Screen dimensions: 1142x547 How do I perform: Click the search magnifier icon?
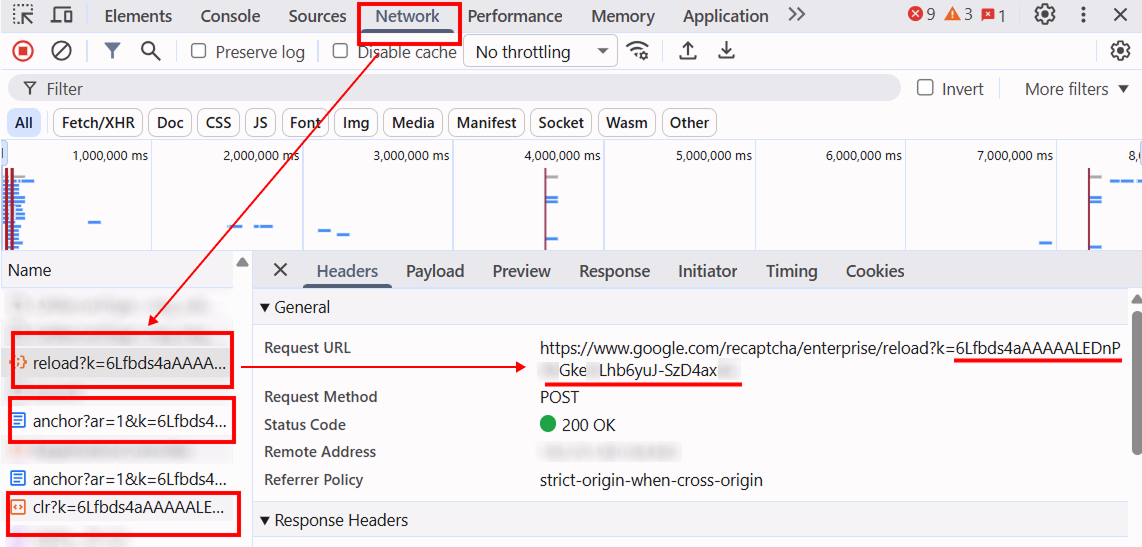pos(150,51)
